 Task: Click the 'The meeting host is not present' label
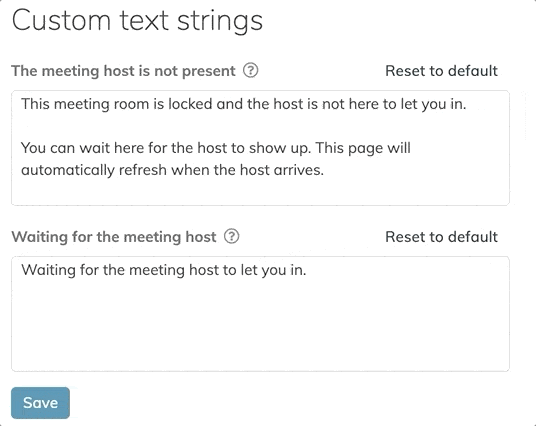pyautogui.click(x=123, y=71)
